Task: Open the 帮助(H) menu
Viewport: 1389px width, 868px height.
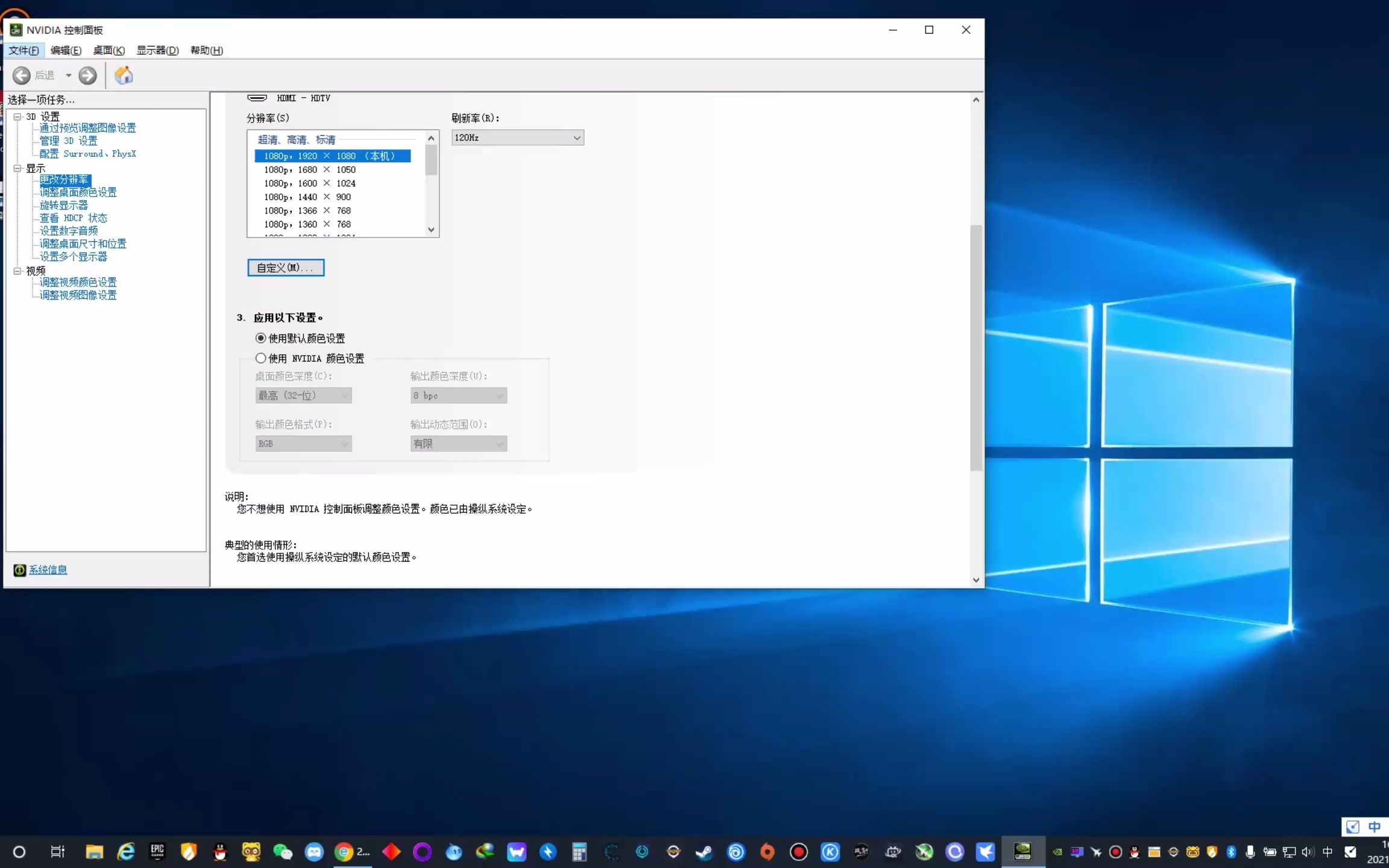Action: point(206,50)
